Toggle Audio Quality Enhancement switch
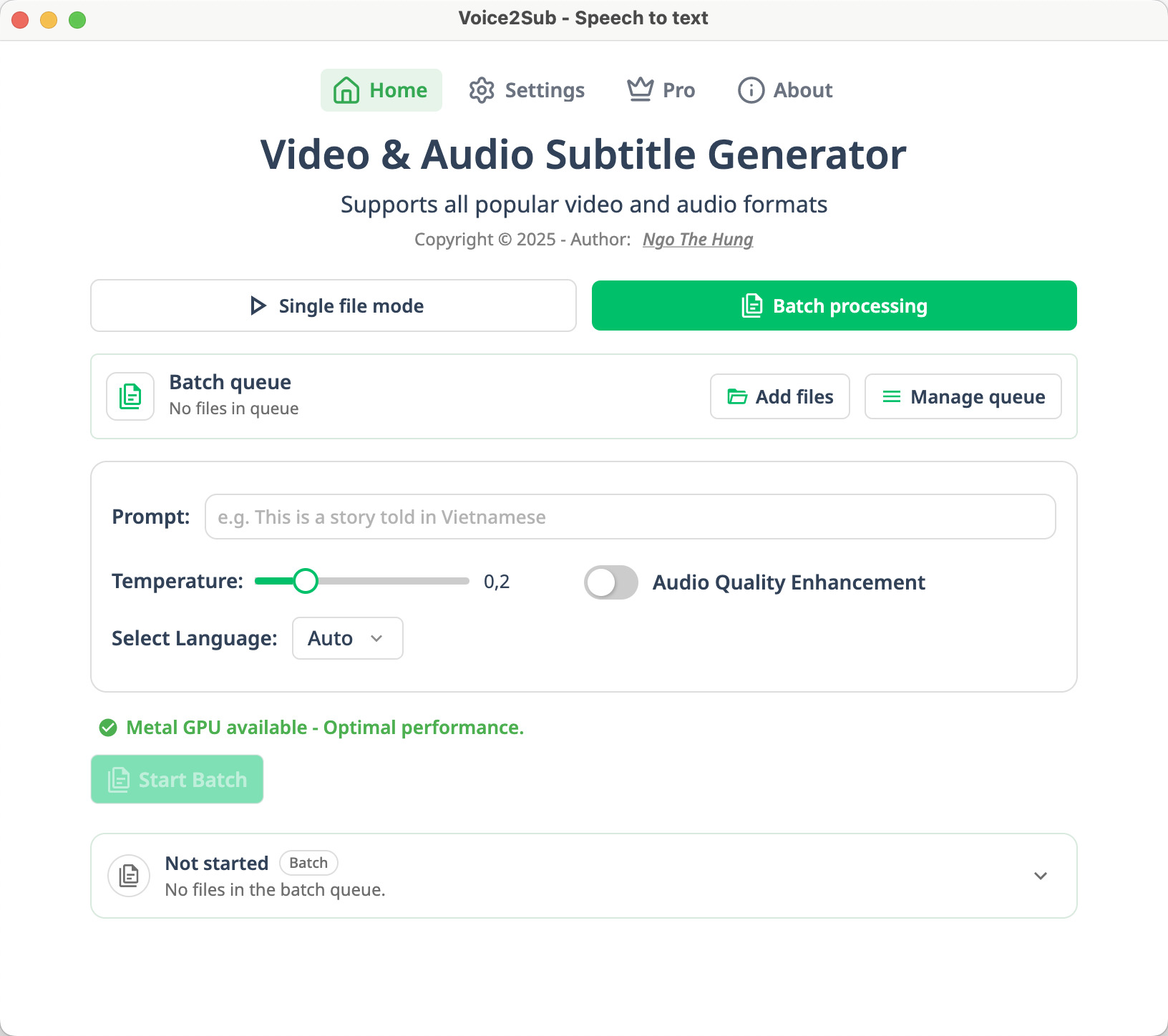This screenshot has width=1168, height=1036. click(x=611, y=582)
